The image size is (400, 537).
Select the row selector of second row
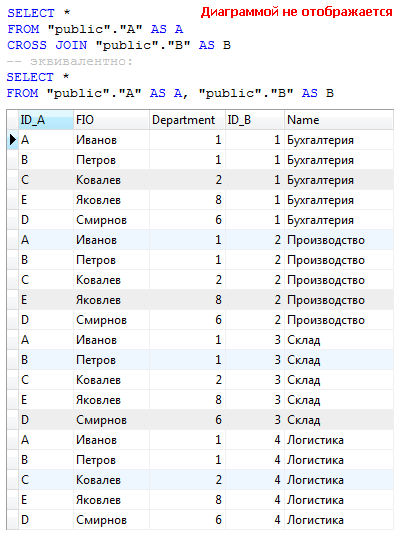(x=13, y=160)
